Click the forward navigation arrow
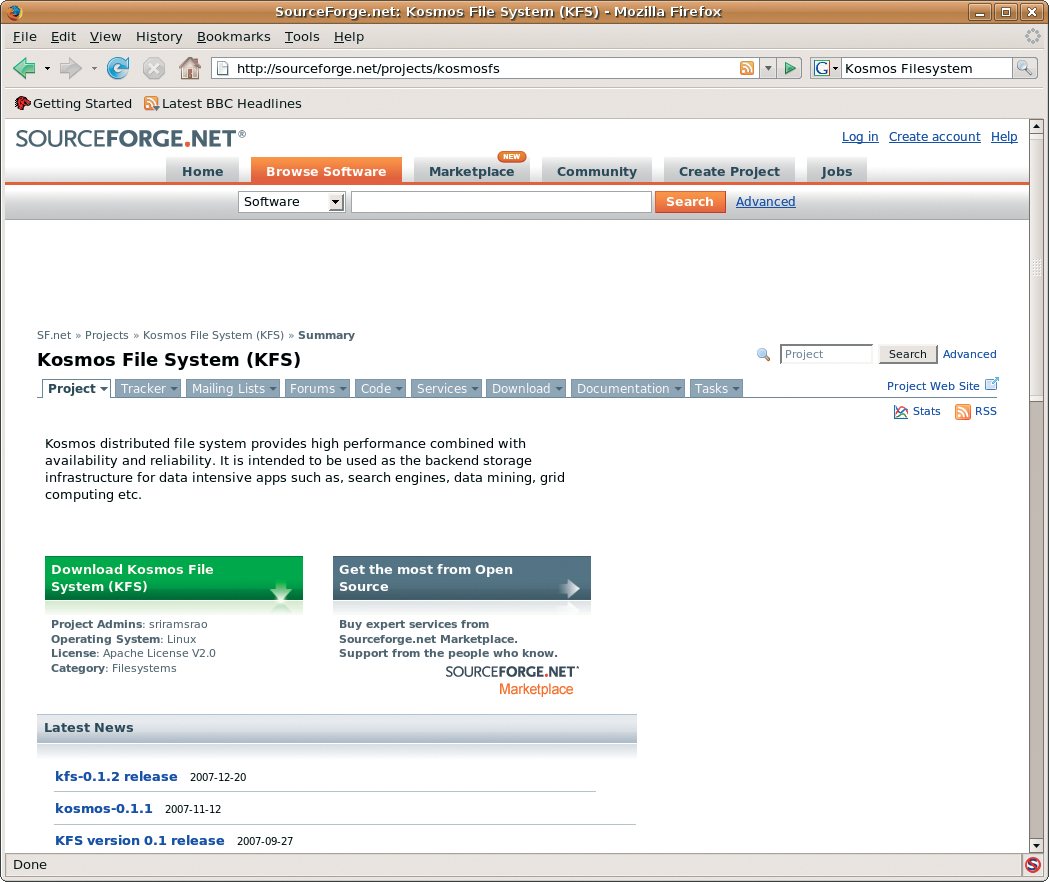Image resolution: width=1049 pixels, height=882 pixels. coord(70,68)
